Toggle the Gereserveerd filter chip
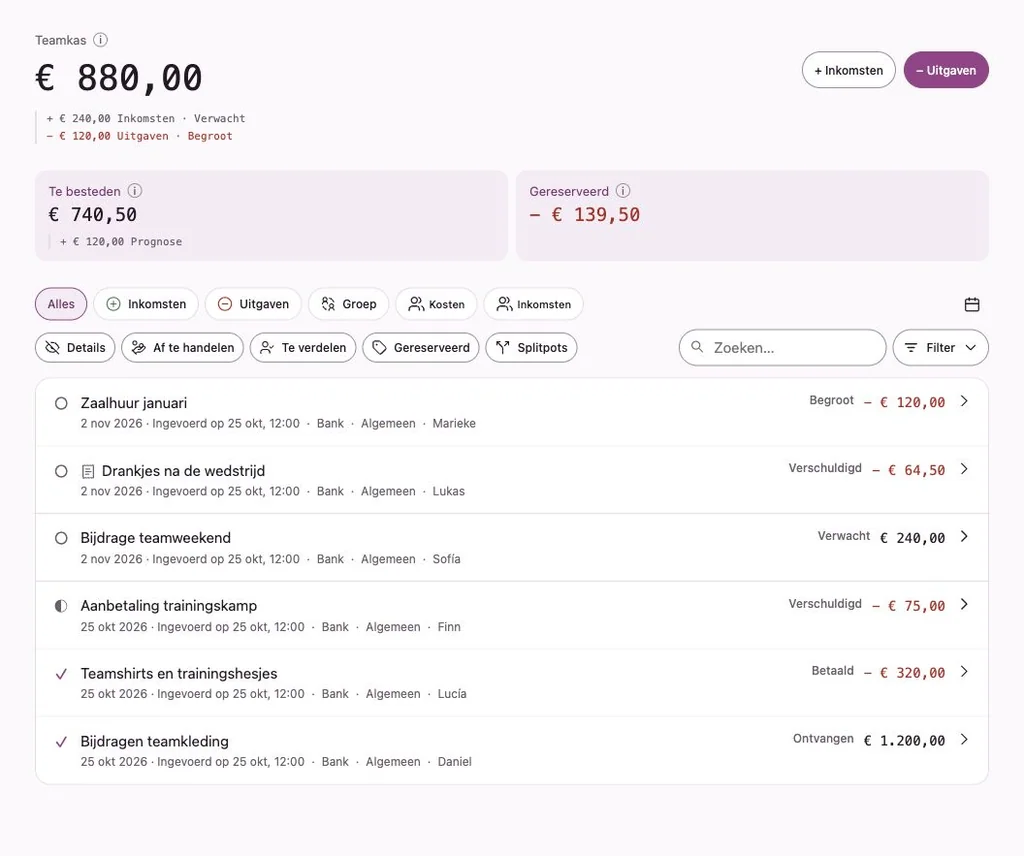Image resolution: width=1024 pixels, height=856 pixels. 421,347
